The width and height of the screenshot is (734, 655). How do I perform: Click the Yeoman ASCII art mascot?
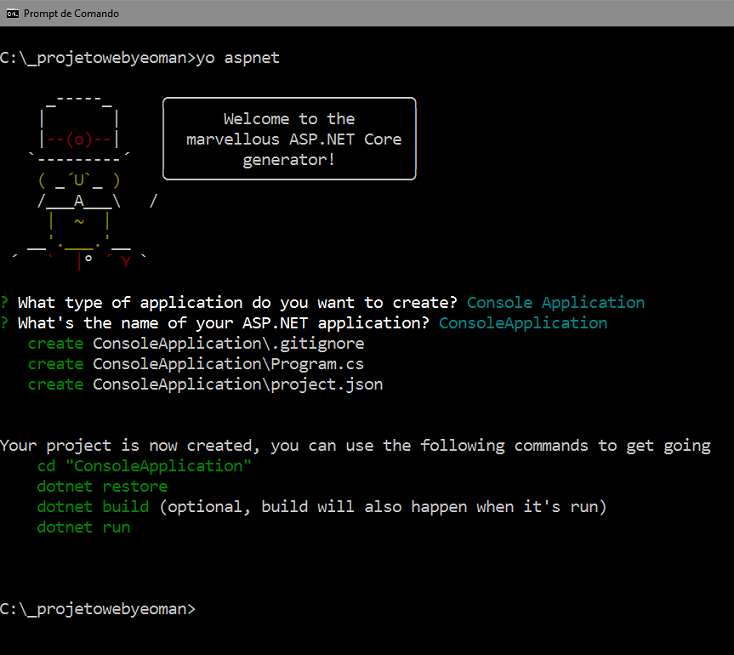(x=84, y=183)
